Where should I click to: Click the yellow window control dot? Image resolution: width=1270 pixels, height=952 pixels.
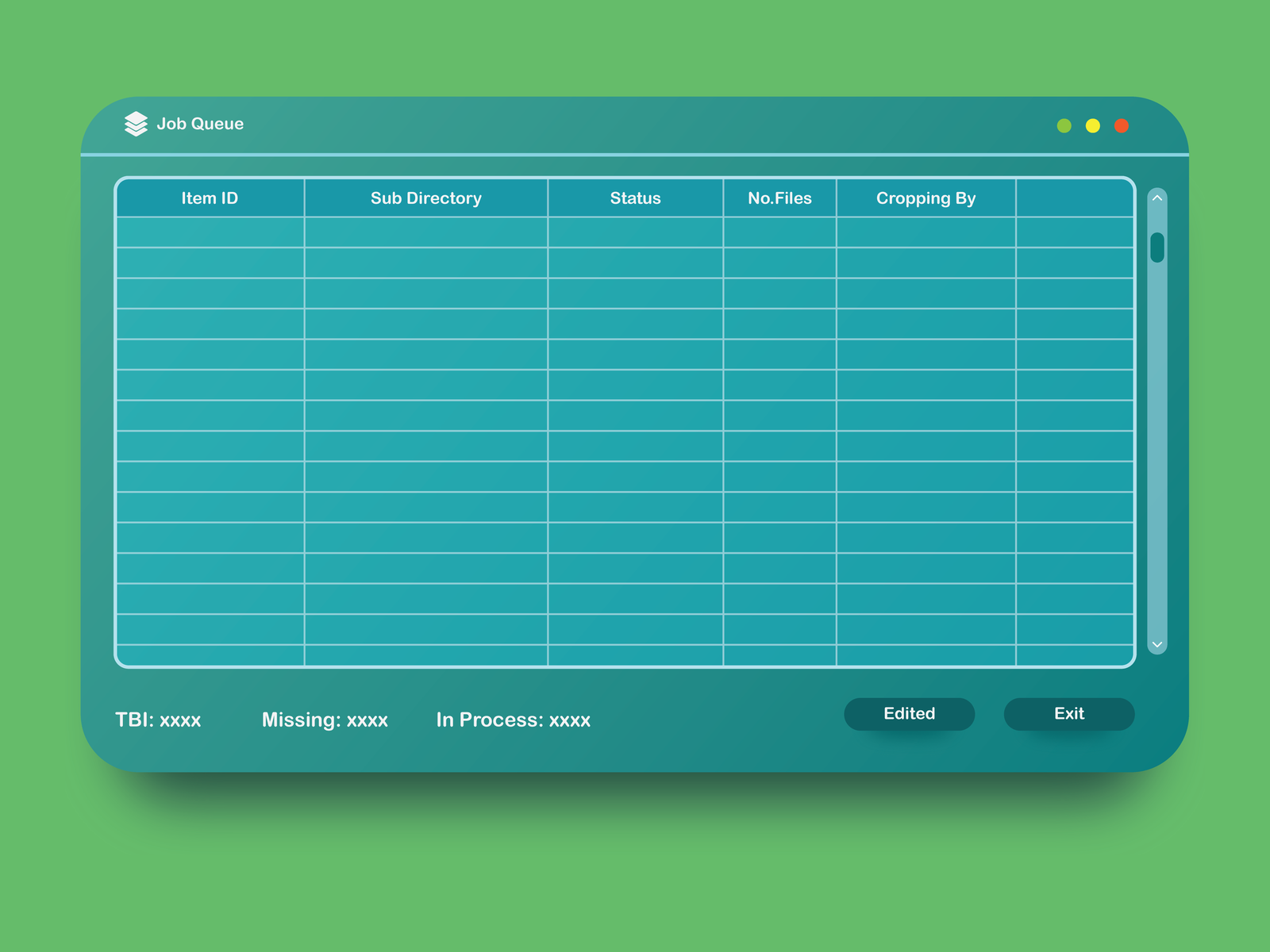pyautogui.click(x=1093, y=125)
